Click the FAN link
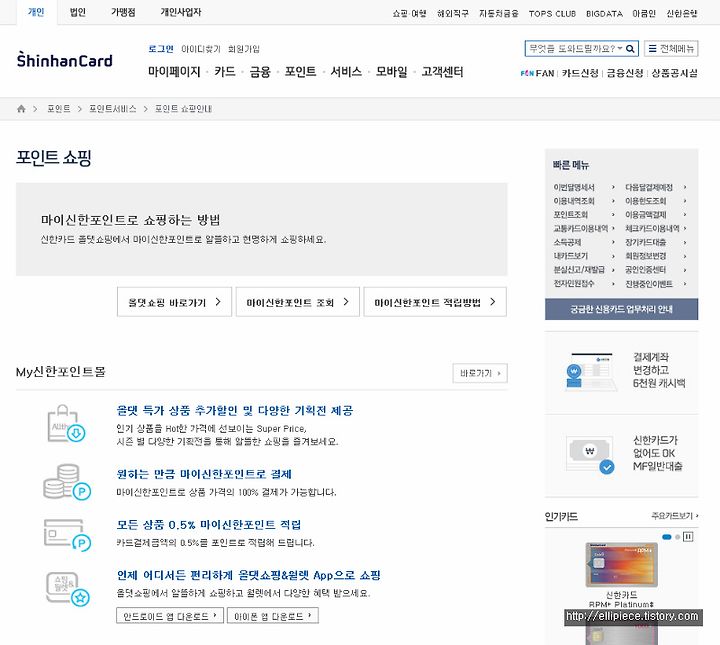 tap(538, 73)
